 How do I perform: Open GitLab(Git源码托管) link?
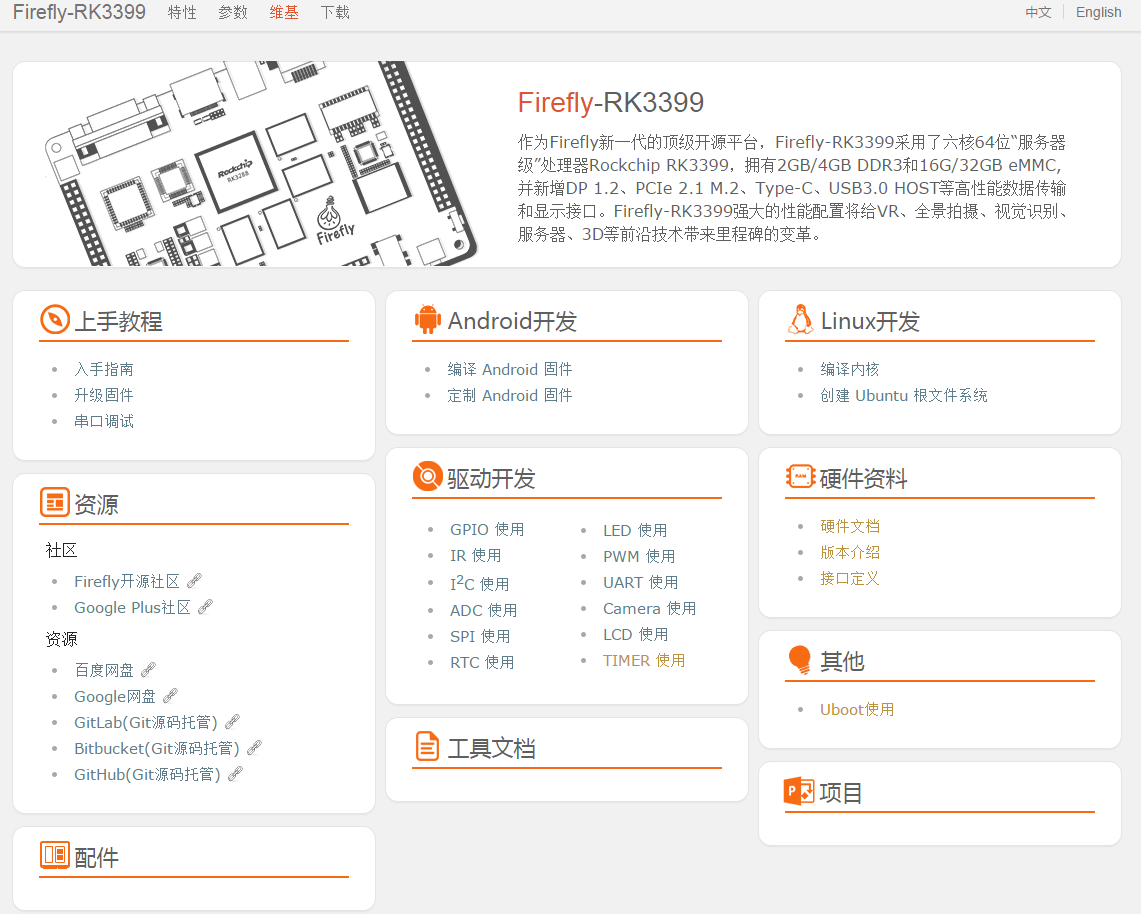pyautogui.click(x=146, y=722)
